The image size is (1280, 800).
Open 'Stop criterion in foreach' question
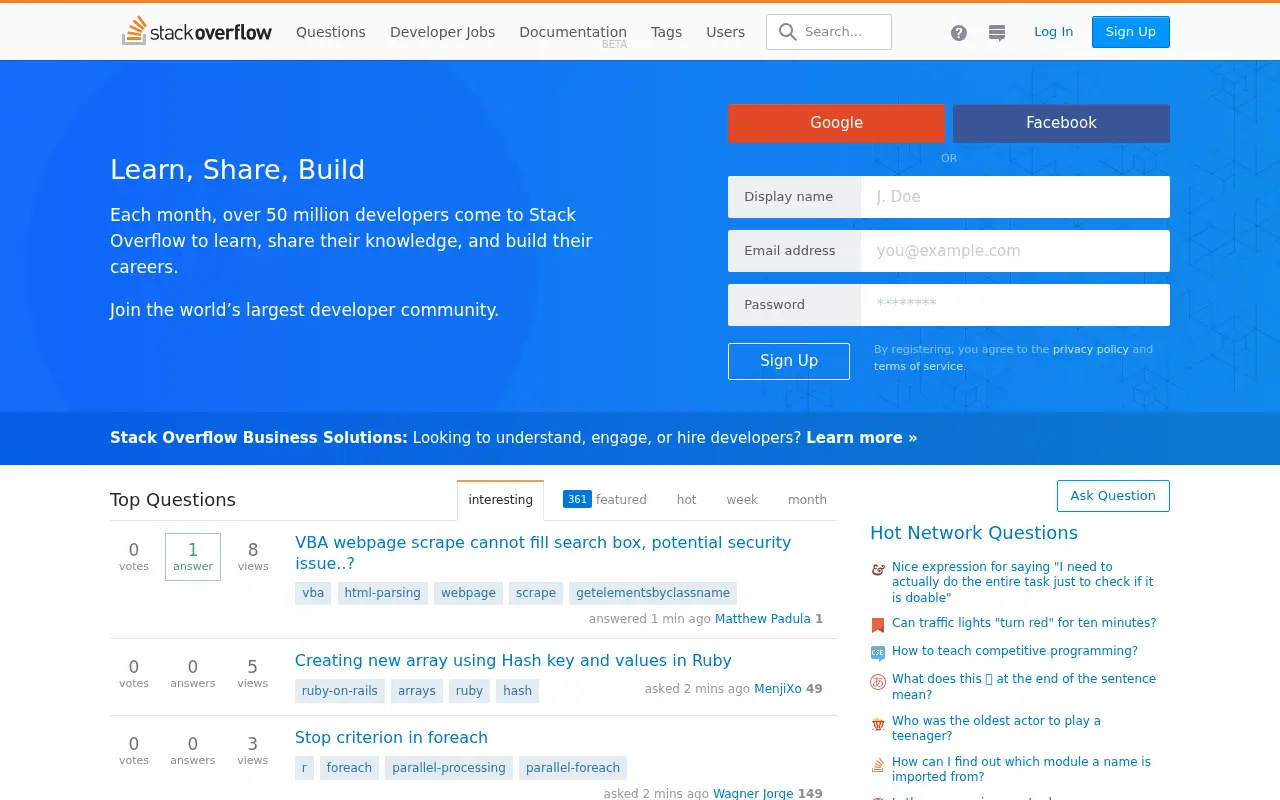(x=391, y=738)
